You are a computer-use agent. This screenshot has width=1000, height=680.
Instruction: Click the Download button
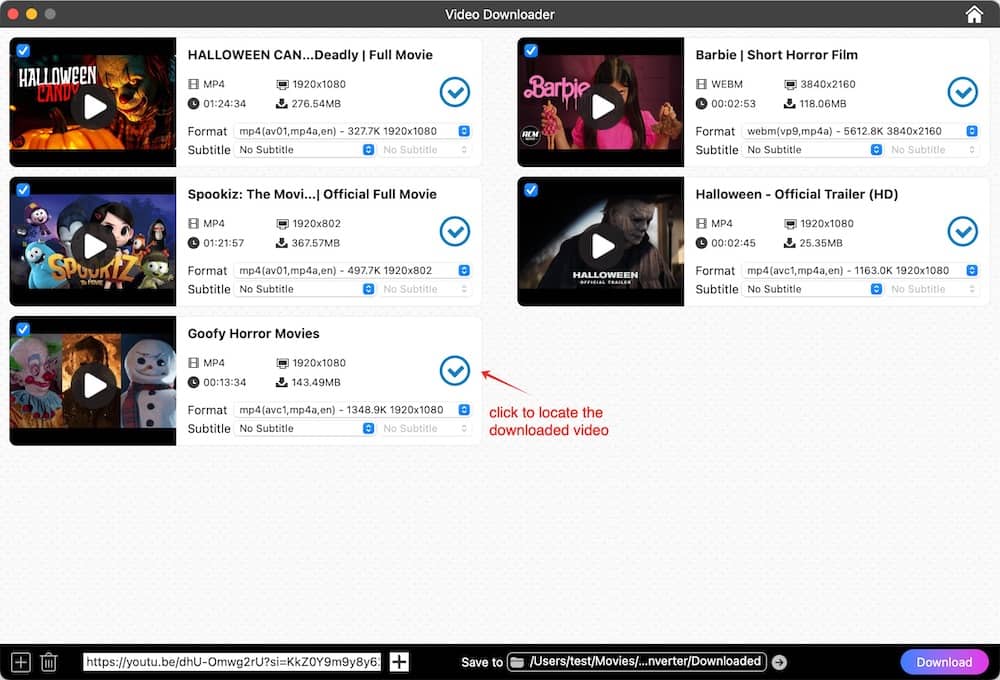pyautogui.click(x=944, y=661)
